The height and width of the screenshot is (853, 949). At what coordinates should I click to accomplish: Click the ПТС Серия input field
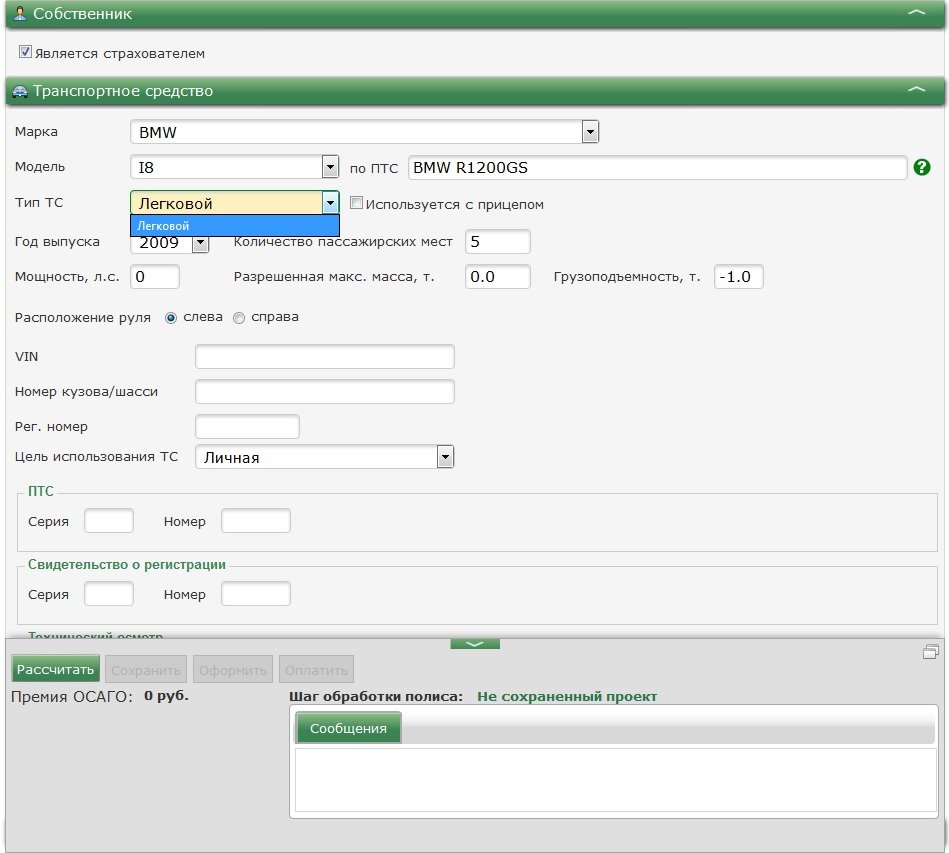pyautogui.click(x=109, y=521)
